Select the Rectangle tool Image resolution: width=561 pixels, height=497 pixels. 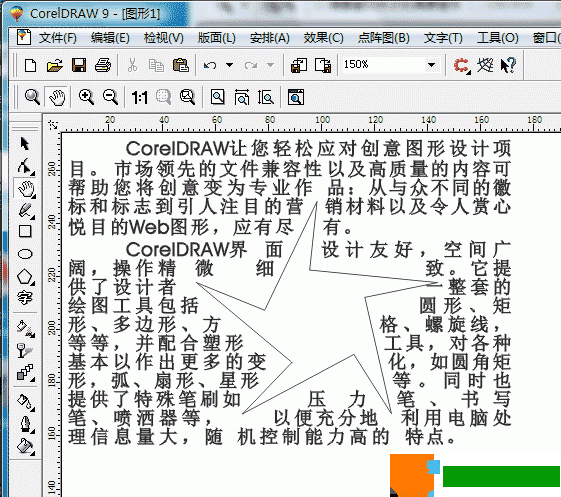(25, 232)
